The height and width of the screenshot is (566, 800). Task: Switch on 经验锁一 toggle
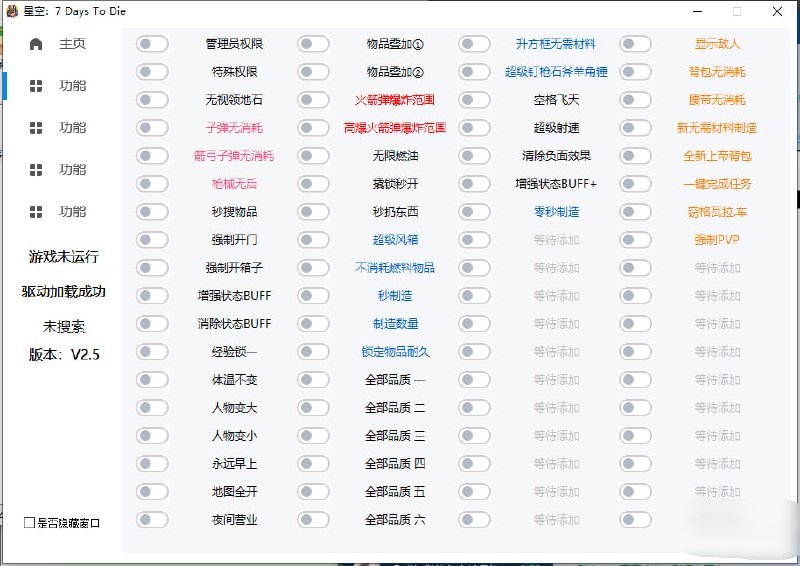point(152,352)
